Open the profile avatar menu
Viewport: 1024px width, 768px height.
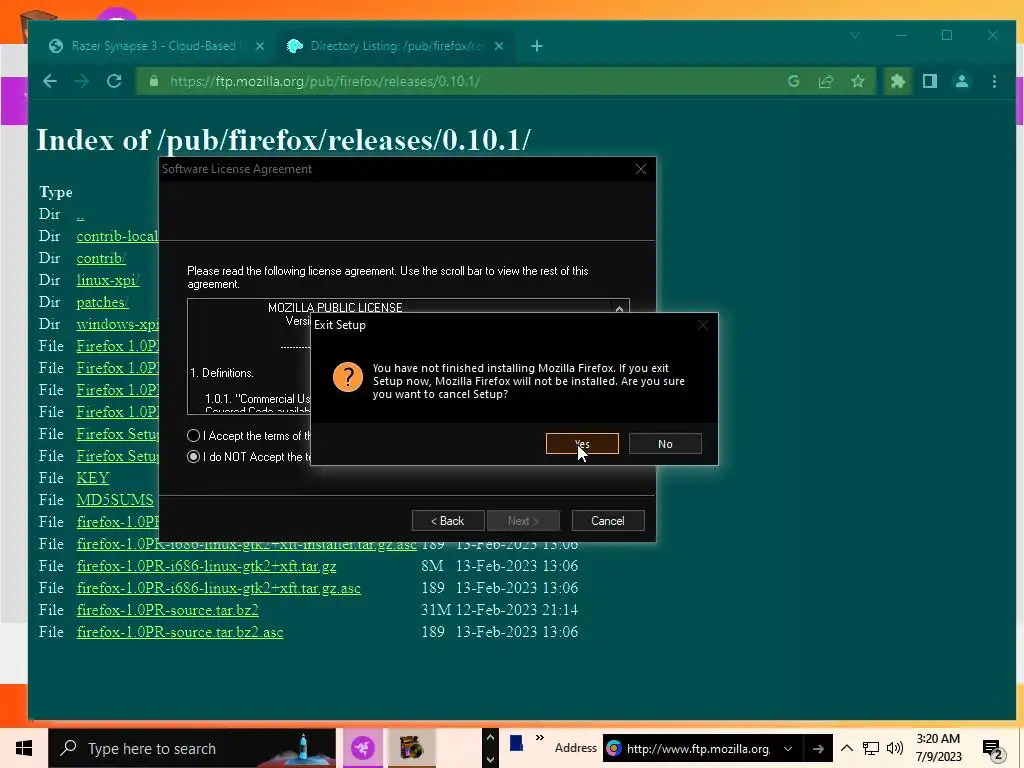962,81
